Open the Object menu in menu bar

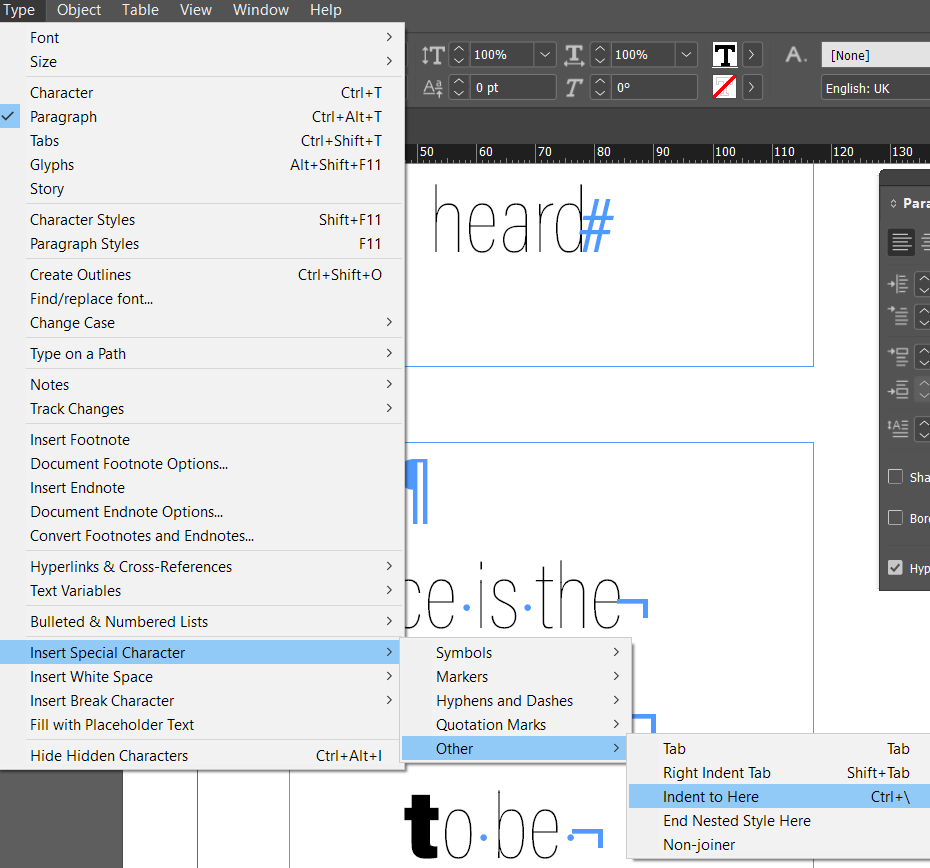[x=79, y=10]
